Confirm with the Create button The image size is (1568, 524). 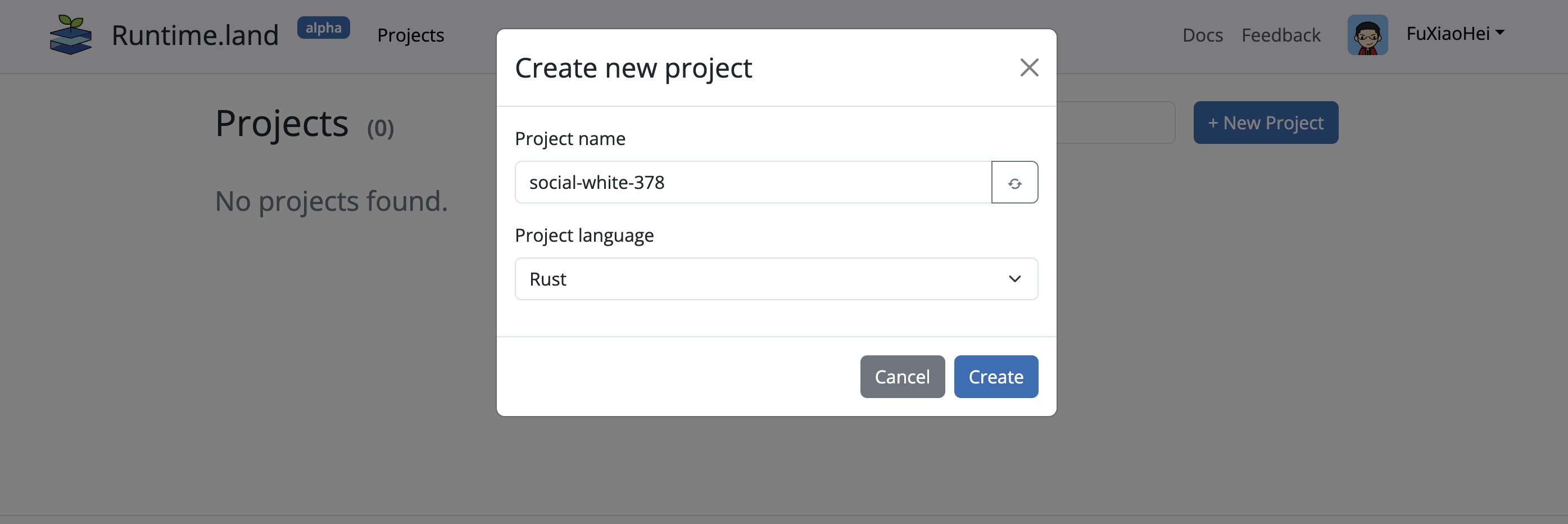click(996, 376)
